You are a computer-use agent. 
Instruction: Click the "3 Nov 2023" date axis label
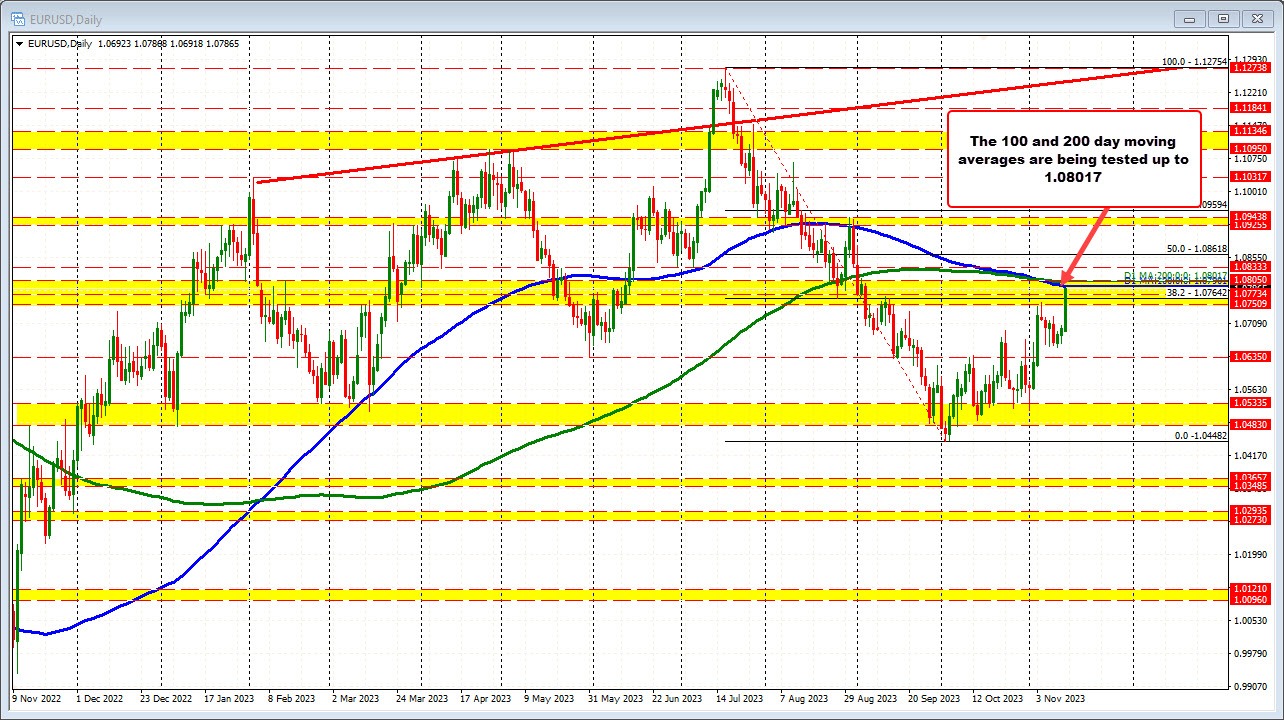(1062, 698)
